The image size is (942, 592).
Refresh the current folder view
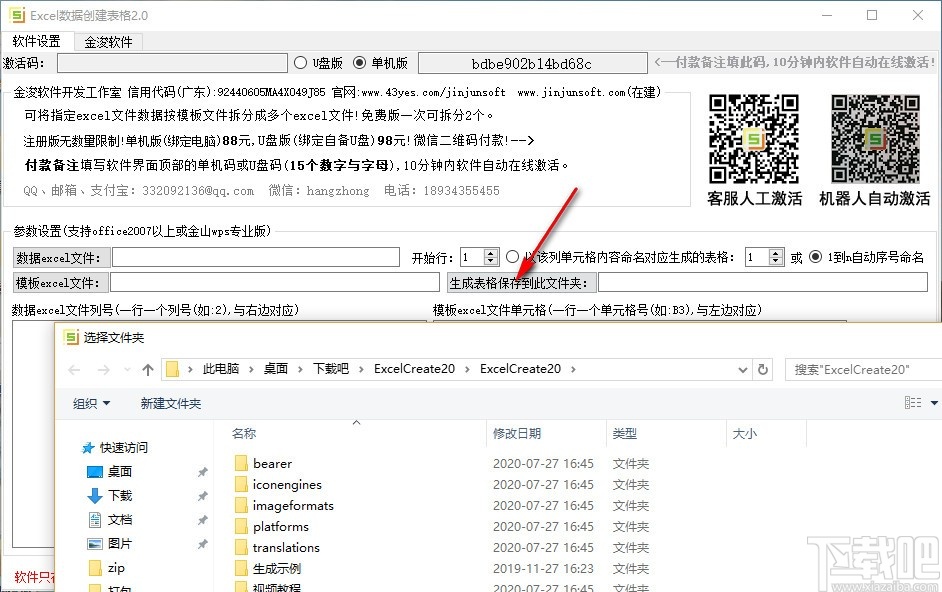point(763,369)
